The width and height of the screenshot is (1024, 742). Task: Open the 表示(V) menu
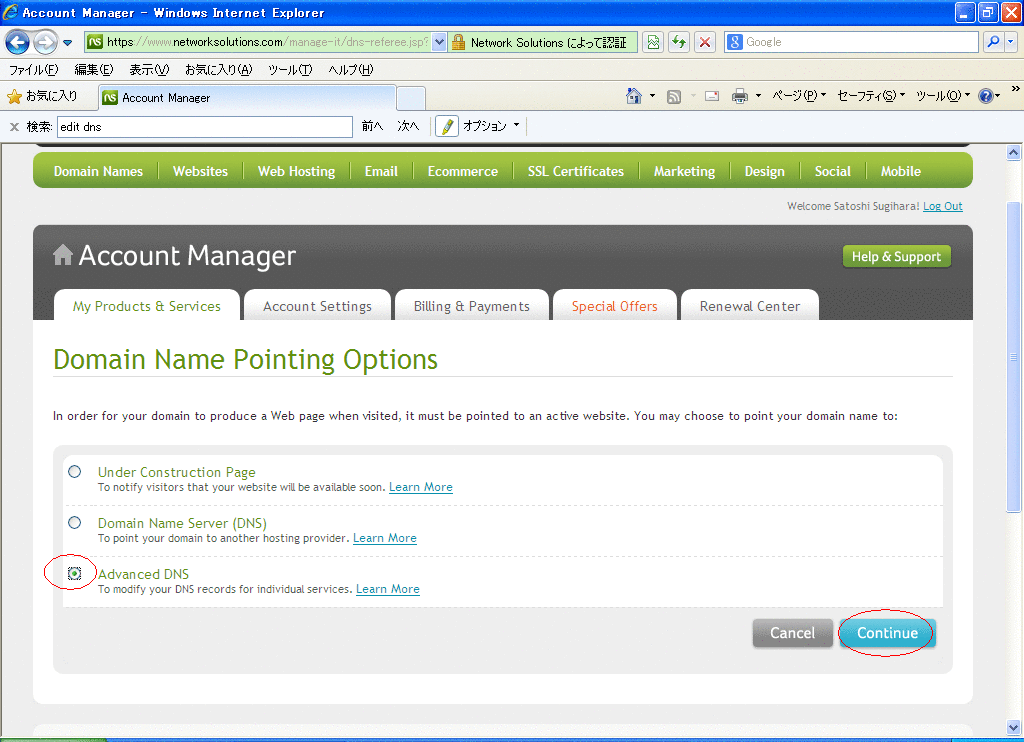point(149,69)
